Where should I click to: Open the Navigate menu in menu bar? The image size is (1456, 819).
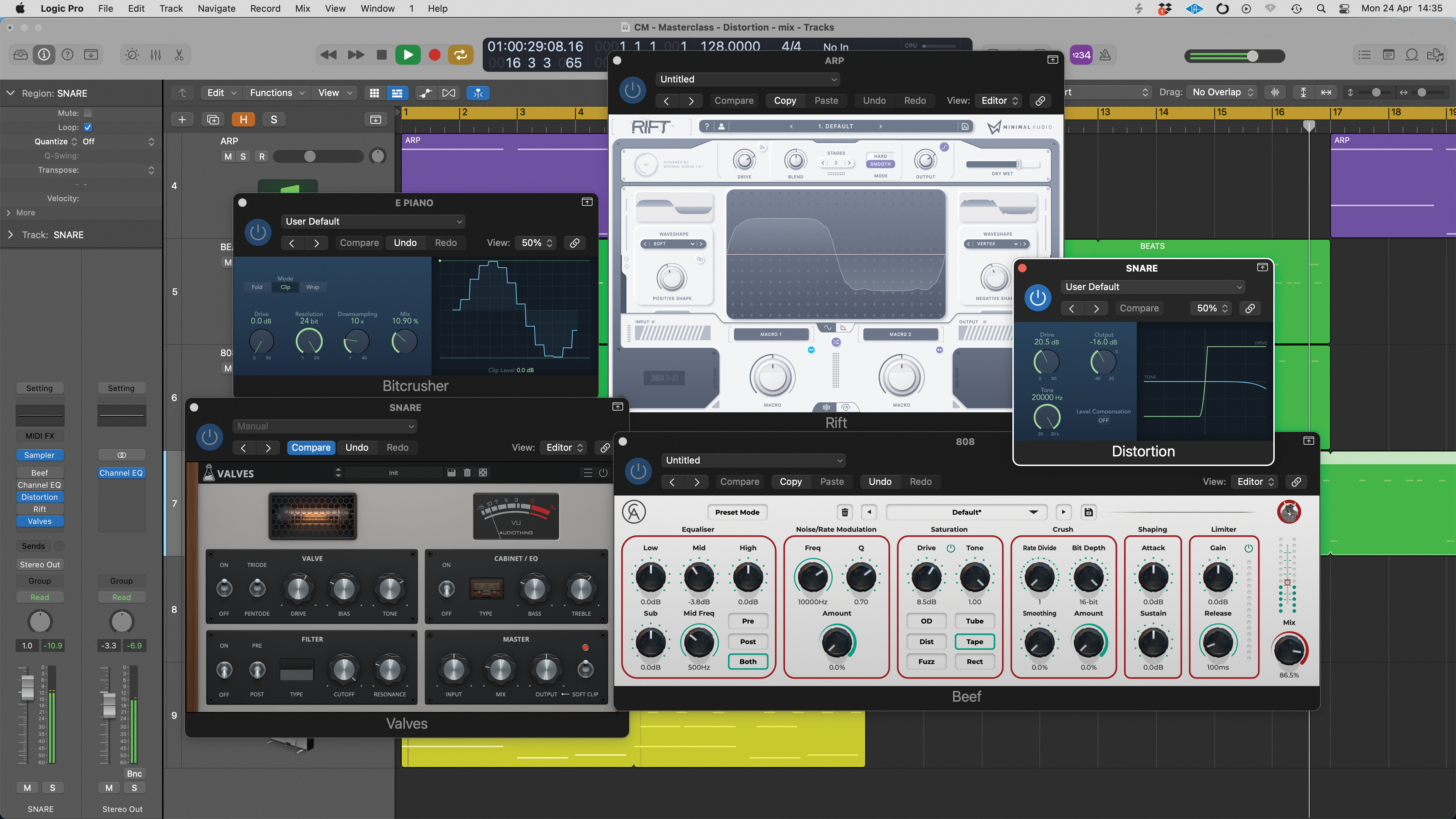coord(216,9)
